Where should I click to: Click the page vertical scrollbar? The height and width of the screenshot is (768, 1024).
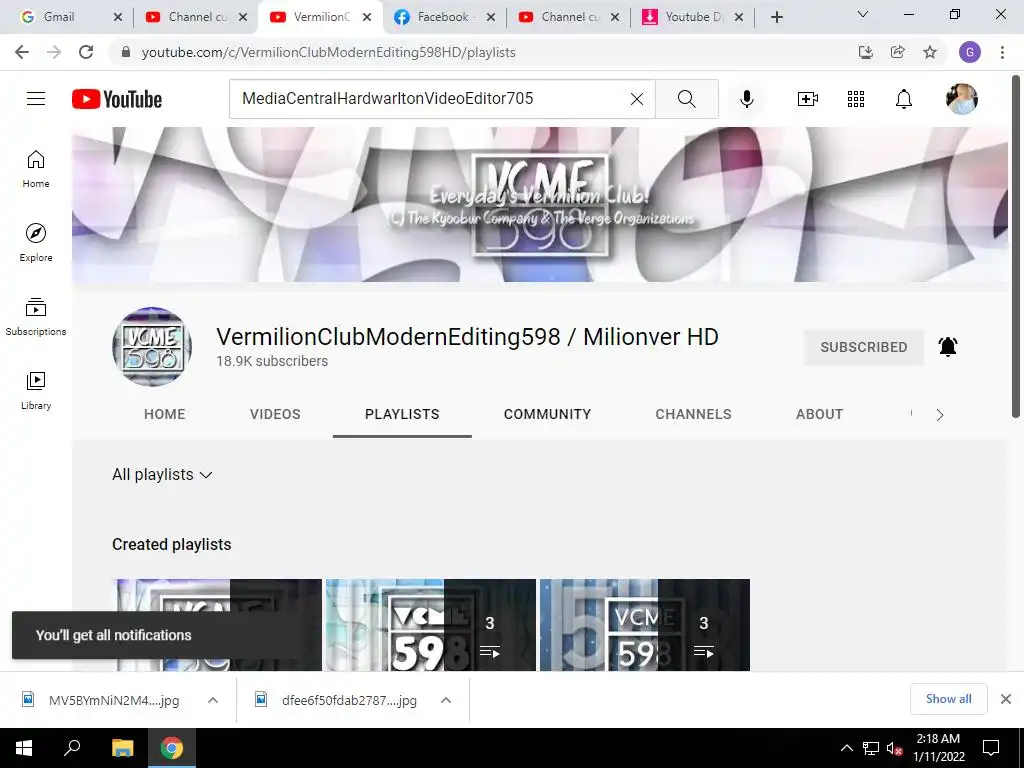click(x=1016, y=246)
